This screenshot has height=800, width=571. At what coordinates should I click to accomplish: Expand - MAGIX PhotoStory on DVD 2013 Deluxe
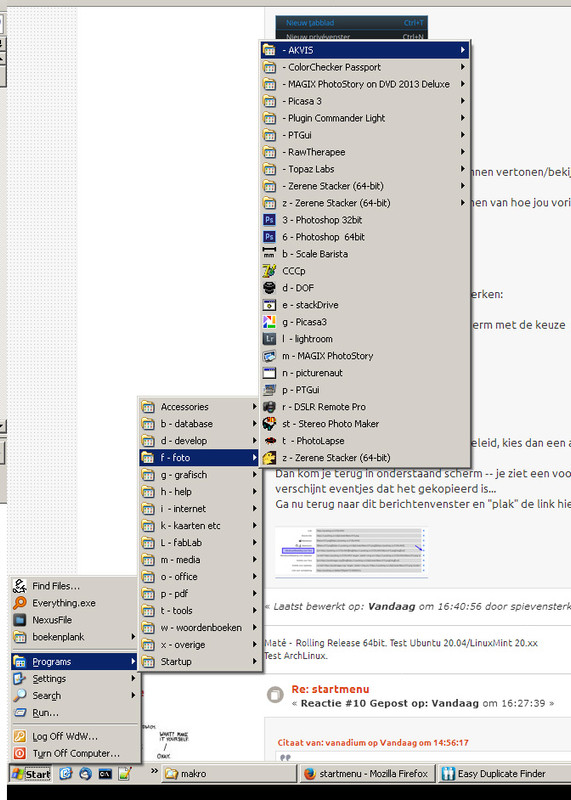click(365, 84)
